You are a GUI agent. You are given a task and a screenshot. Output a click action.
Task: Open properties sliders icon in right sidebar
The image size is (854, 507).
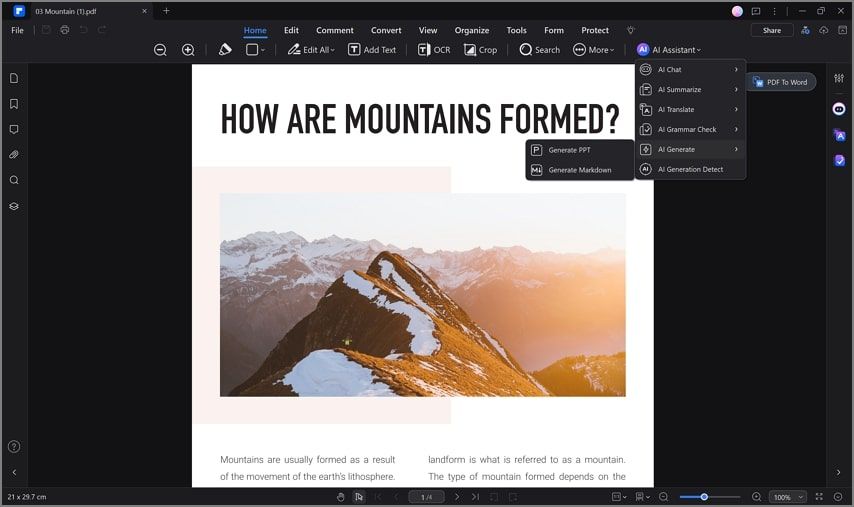pos(839,78)
